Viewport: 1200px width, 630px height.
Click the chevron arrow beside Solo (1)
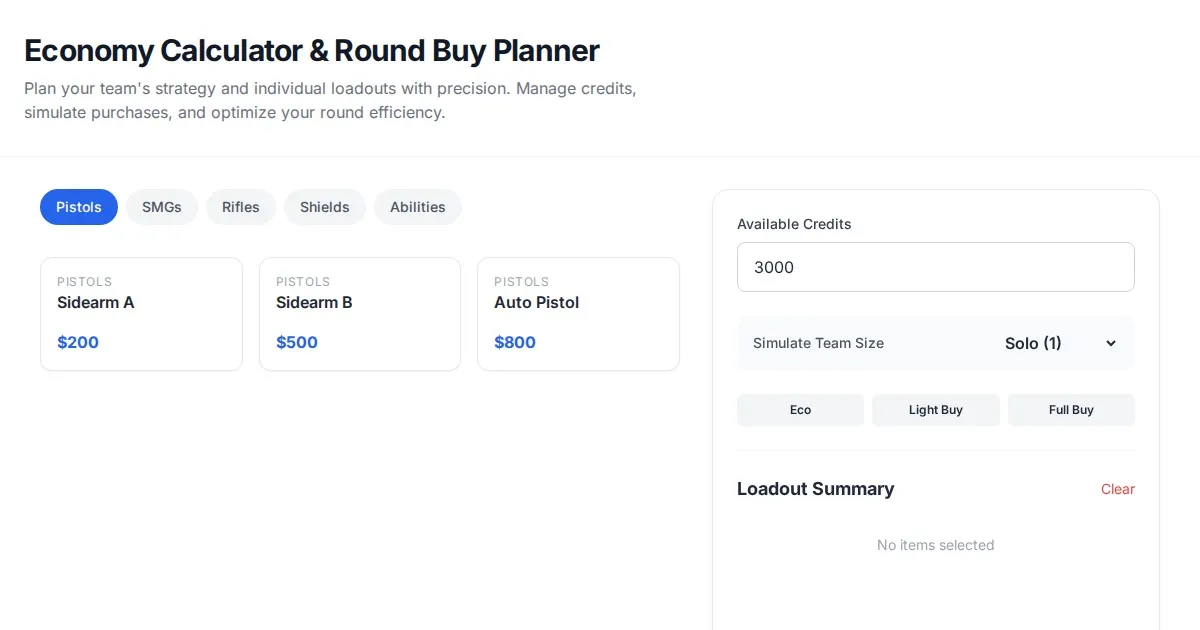click(1110, 343)
